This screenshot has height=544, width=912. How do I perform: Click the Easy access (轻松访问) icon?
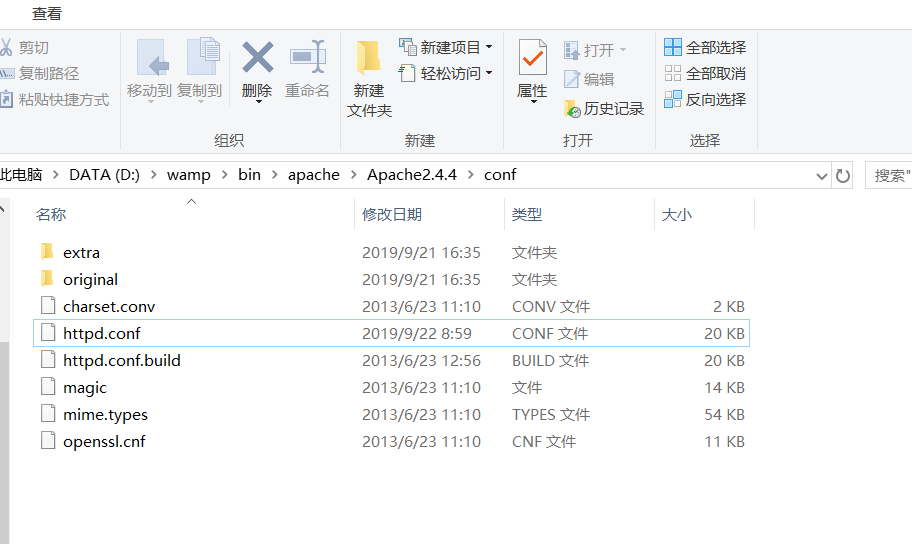tap(407, 73)
